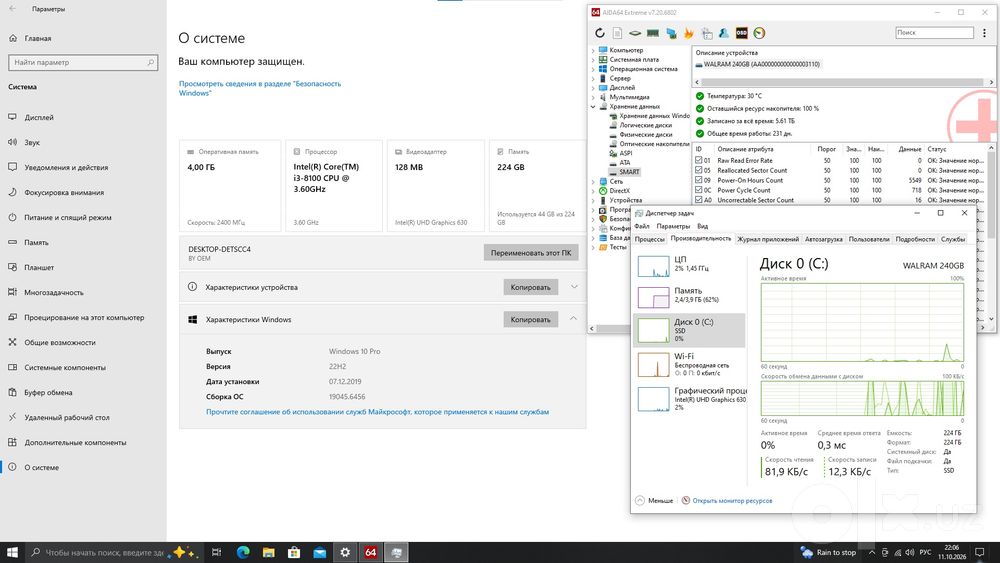Open Microsoft Store from the taskbar
This screenshot has width=1000, height=563.
[x=294, y=552]
